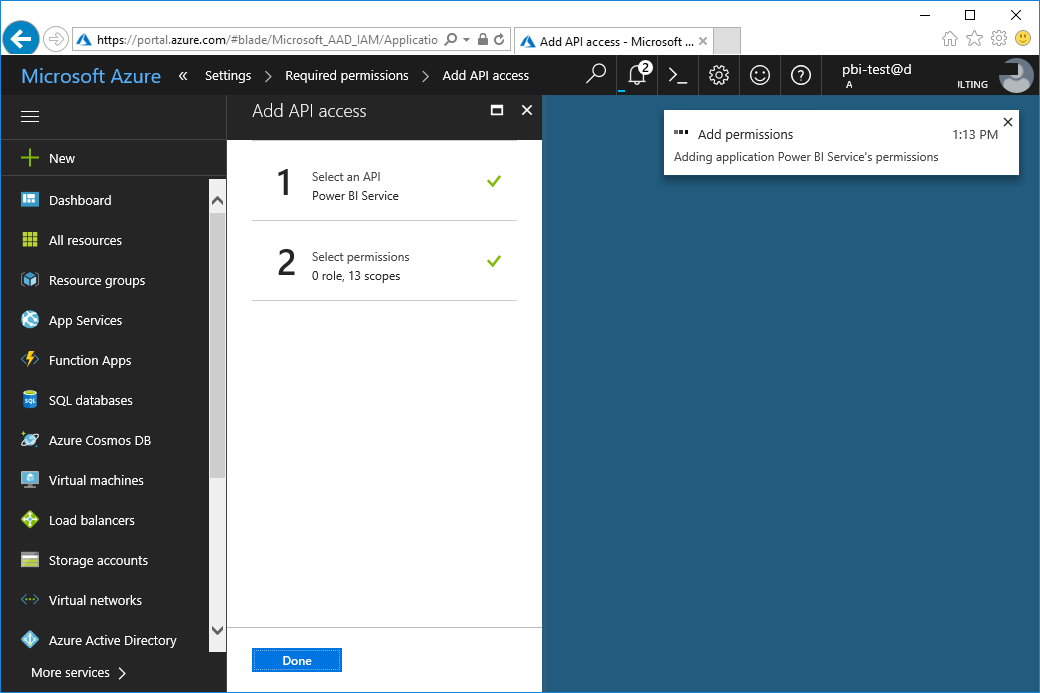
Task: Collapse breadcrumb with double chevron
Action: pos(183,76)
